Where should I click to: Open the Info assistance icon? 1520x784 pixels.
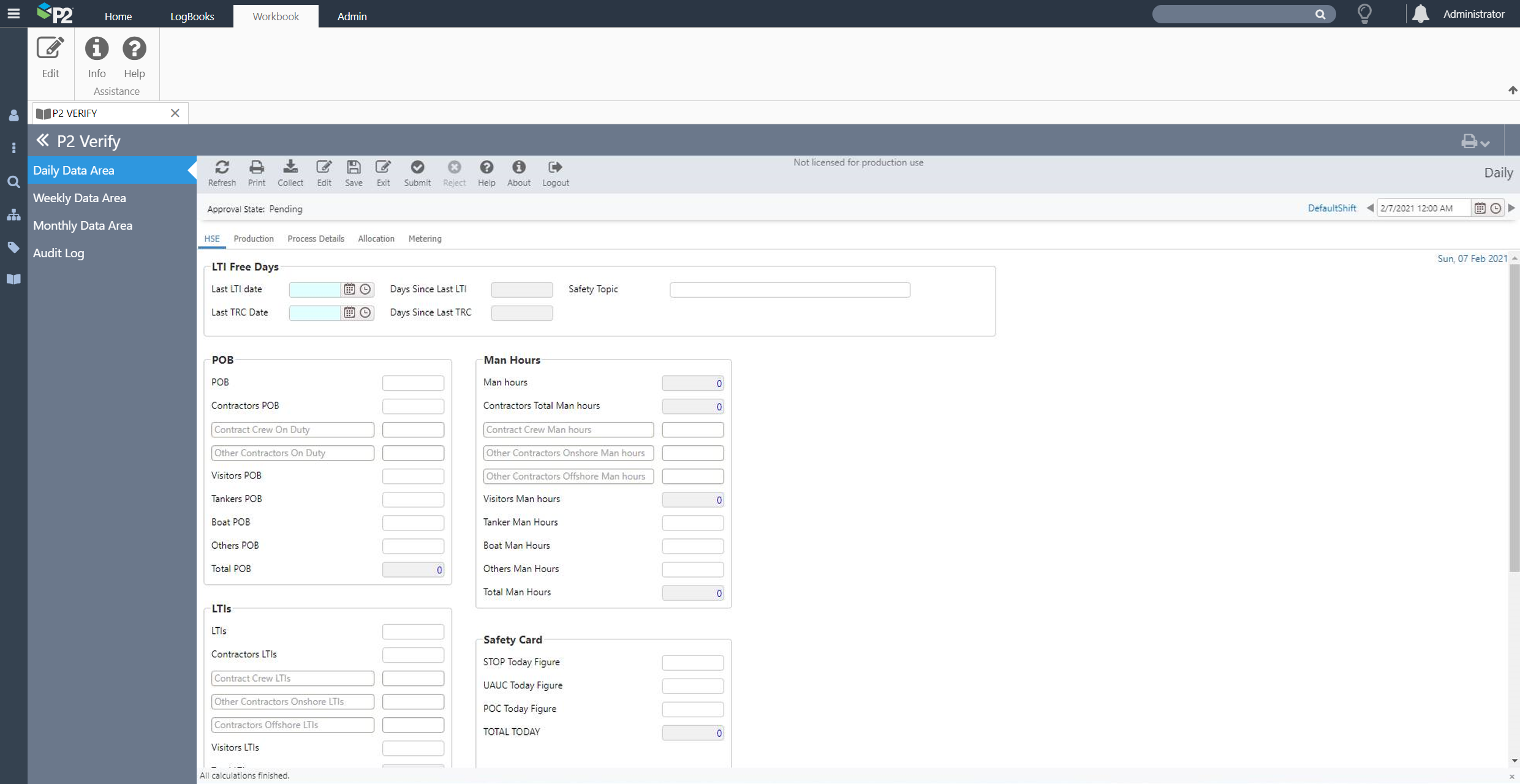pos(96,49)
